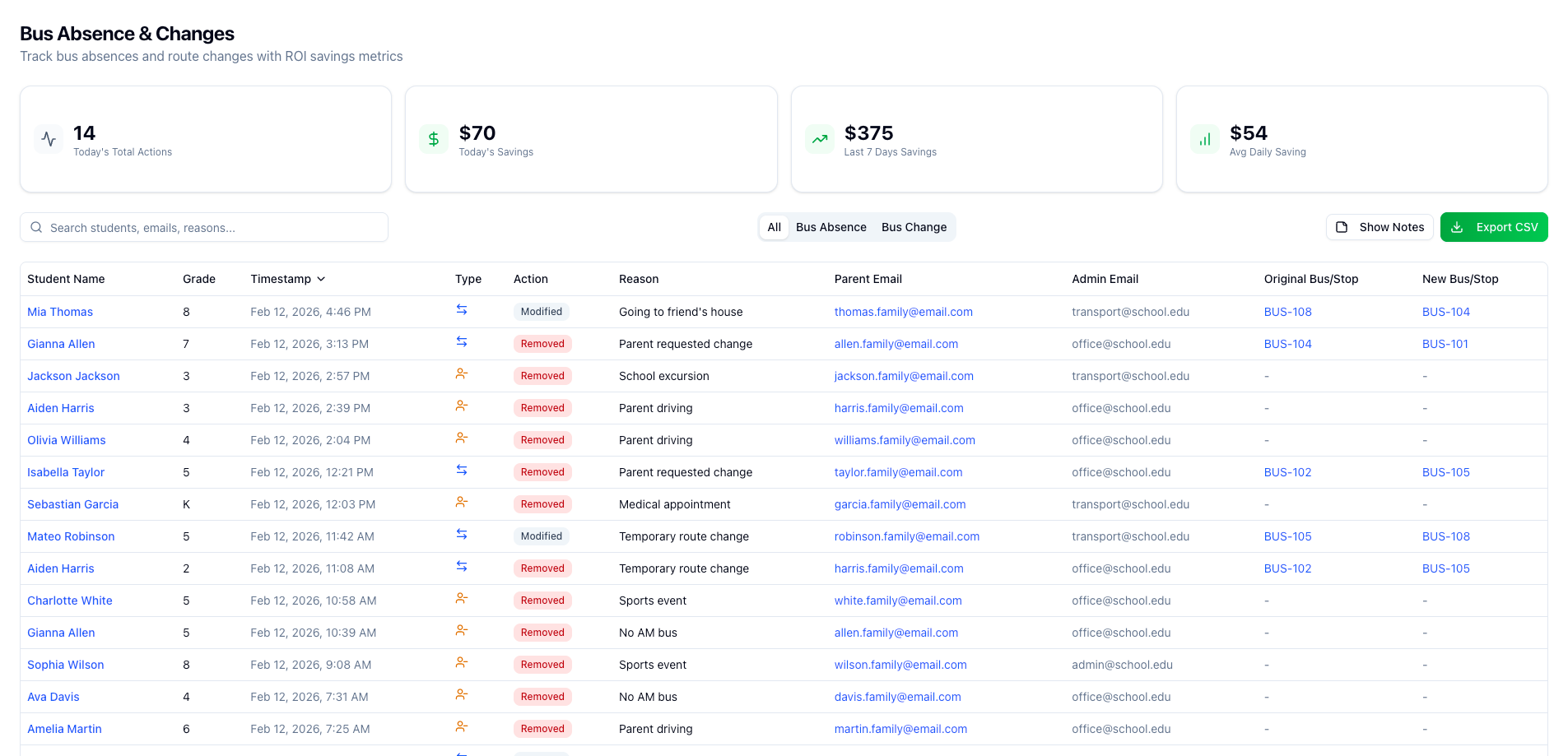Image resolution: width=1568 pixels, height=756 pixels.
Task: Open the thomas.family@email.com email link
Action: pos(903,312)
